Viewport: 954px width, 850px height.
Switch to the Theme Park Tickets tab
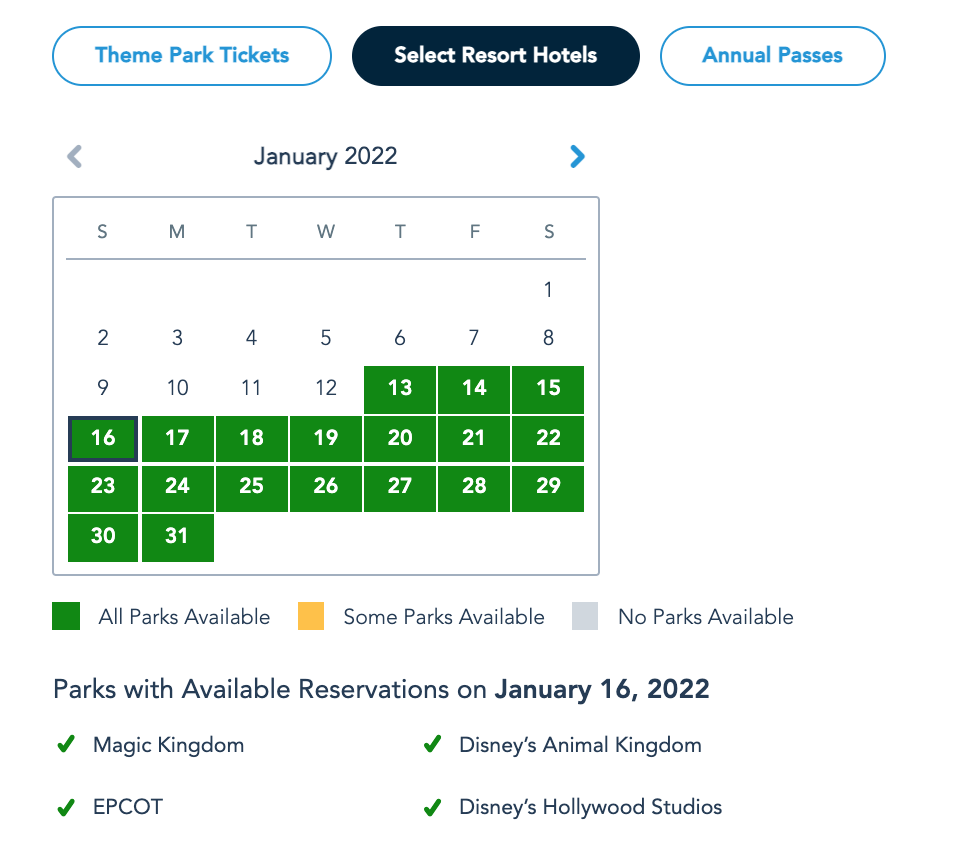click(x=192, y=56)
